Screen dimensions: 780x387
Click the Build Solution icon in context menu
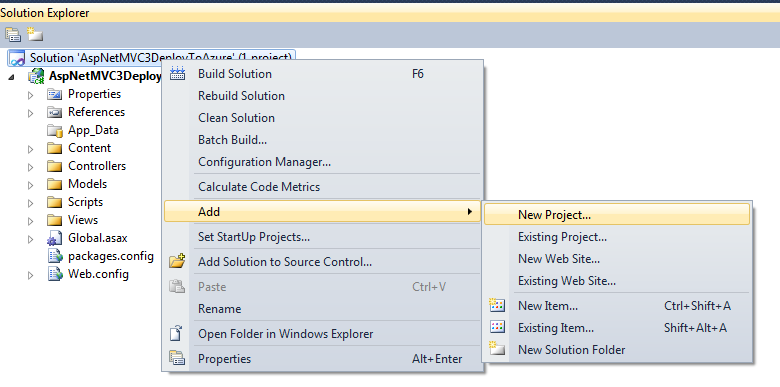[x=178, y=74]
